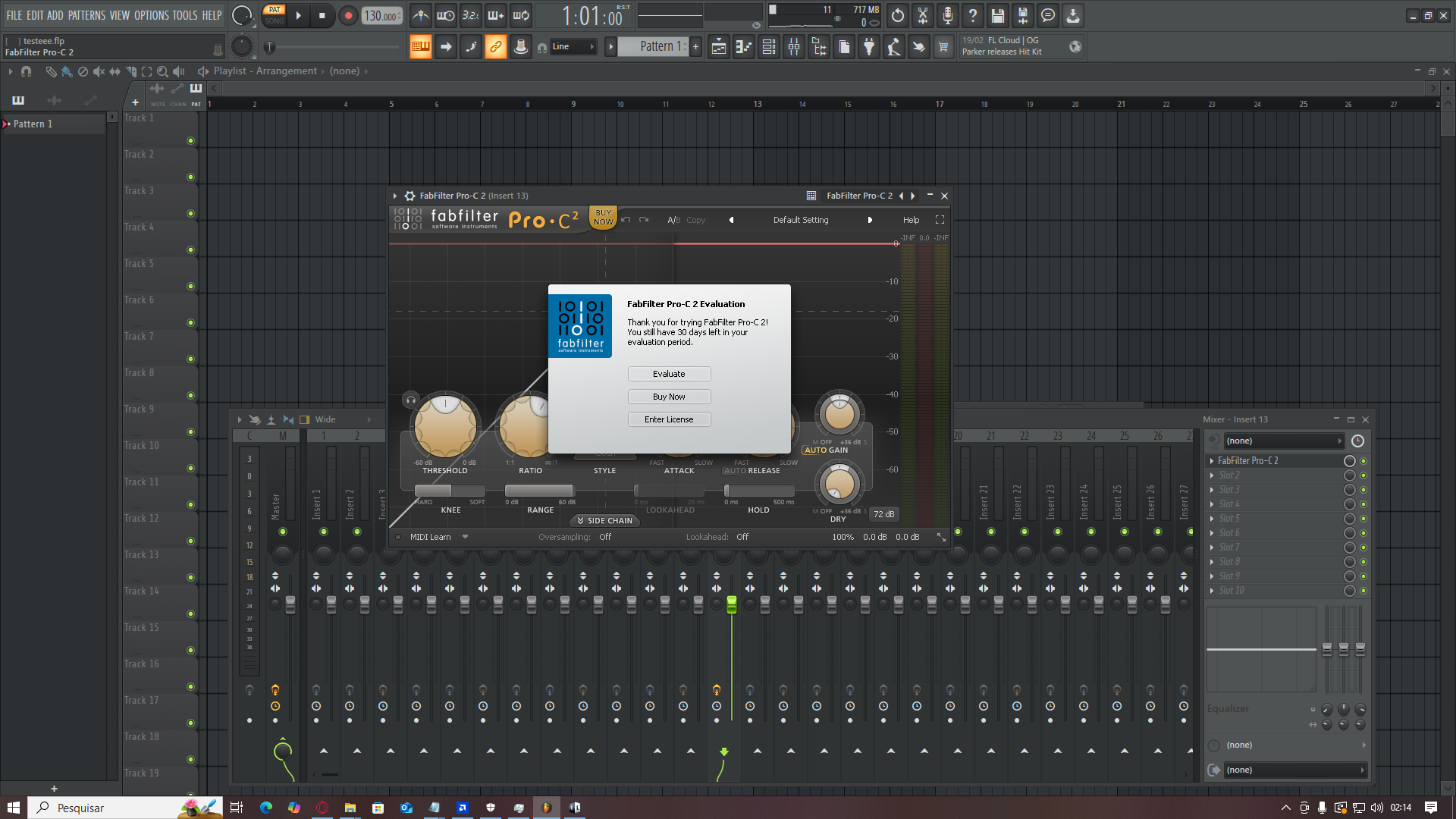Toggle loop recording icon
Screen dimensions: 1456x819
click(x=521, y=15)
